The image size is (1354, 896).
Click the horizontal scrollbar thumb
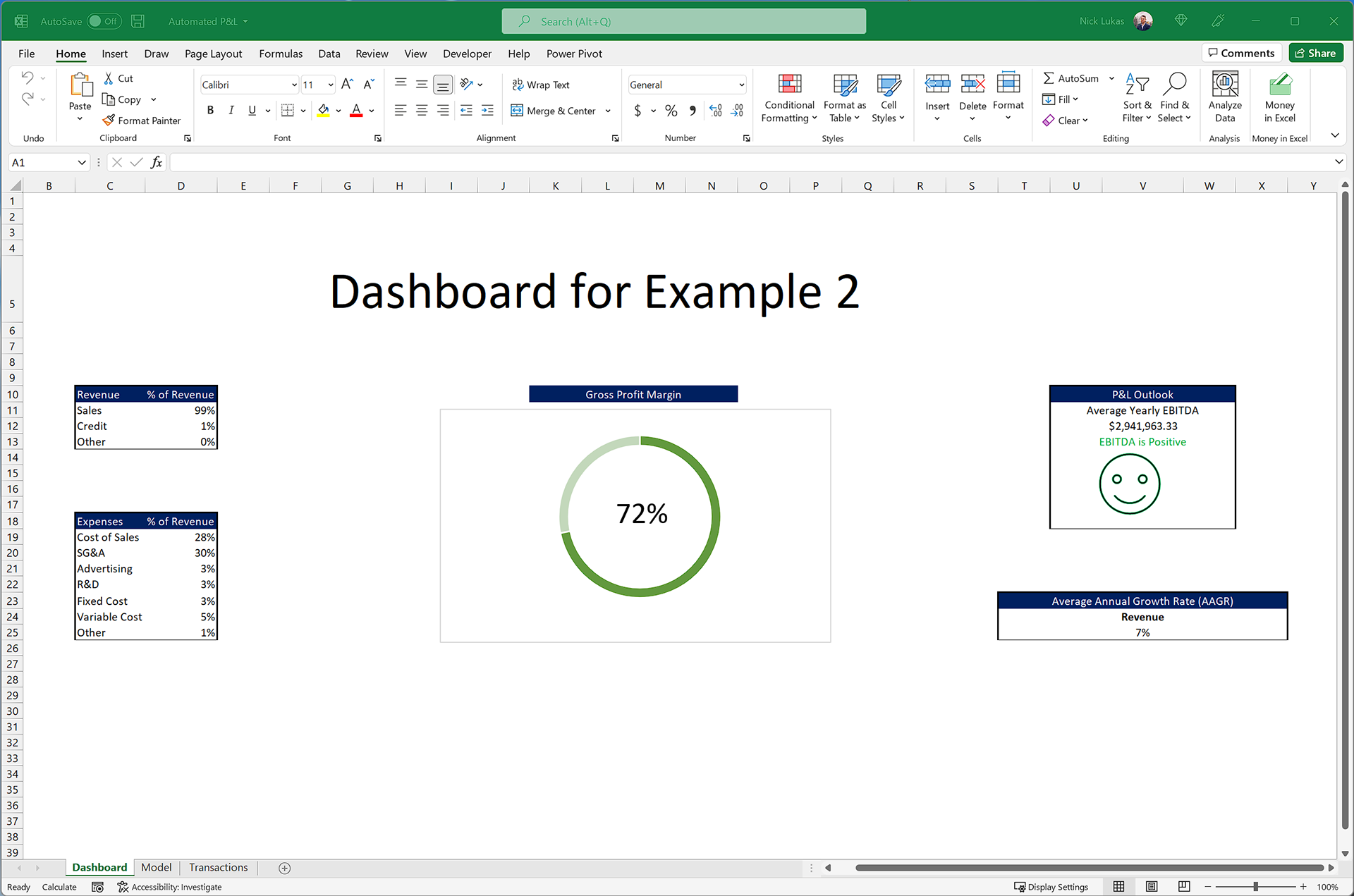1090,868
